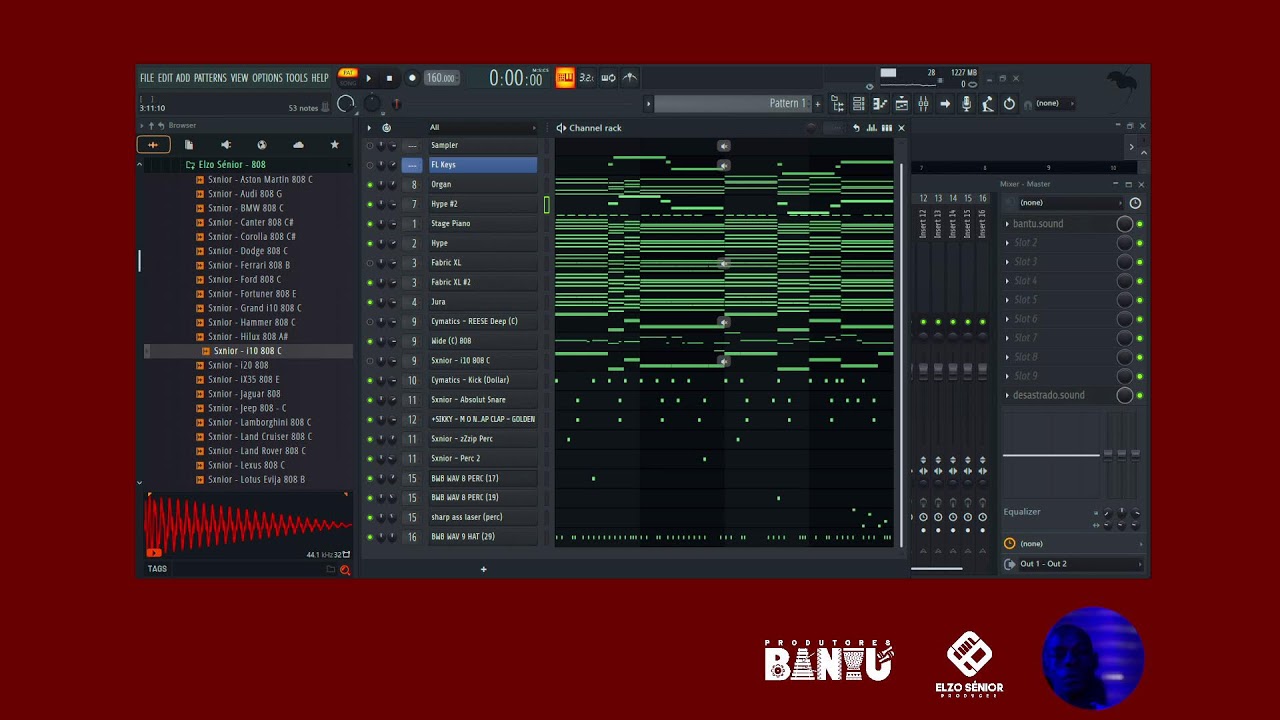This screenshot has height=720, width=1280.
Task: Click the browser speaker sounds icon
Action: click(225, 145)
